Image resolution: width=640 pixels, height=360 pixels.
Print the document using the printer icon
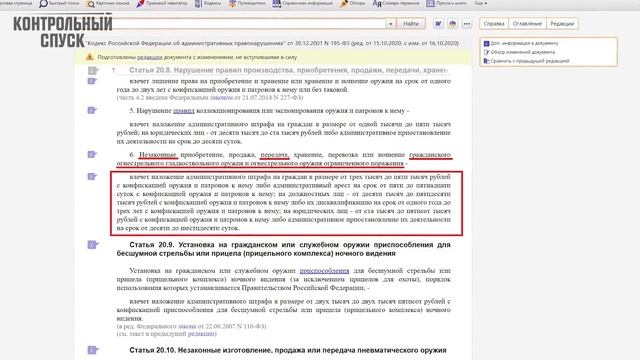(452, 24)
